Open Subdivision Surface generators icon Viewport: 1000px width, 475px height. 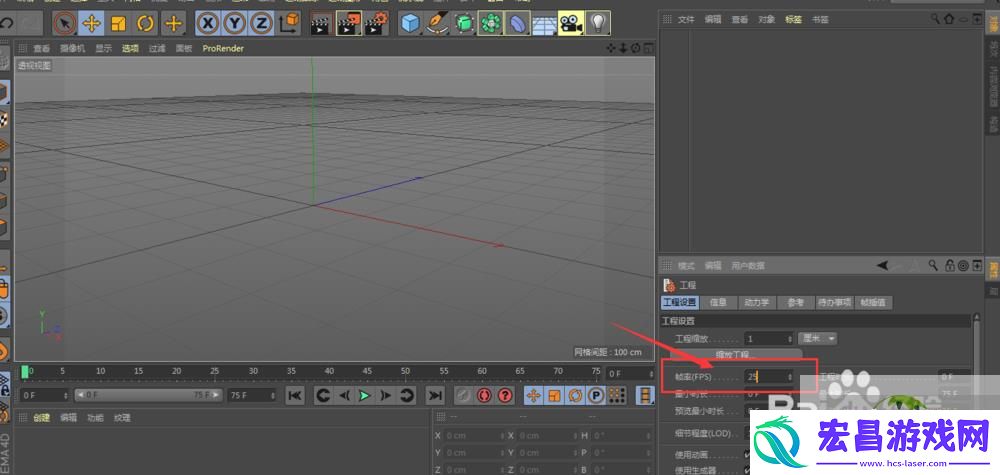click(x=464, y=24)
